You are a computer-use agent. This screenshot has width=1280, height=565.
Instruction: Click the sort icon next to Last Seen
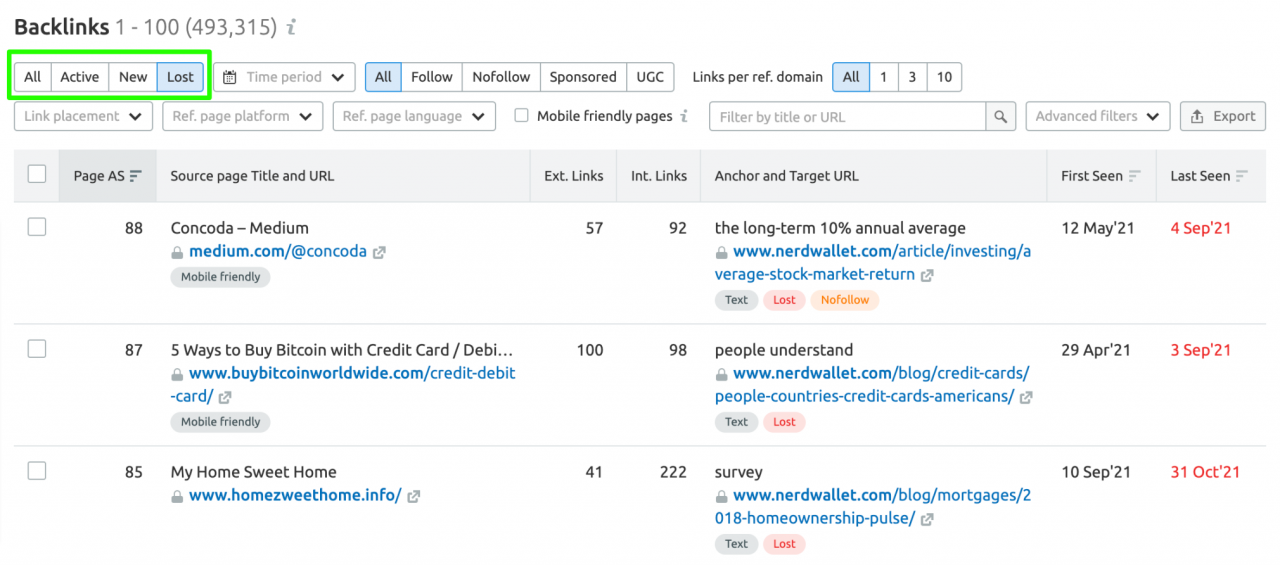point(1242,176)
